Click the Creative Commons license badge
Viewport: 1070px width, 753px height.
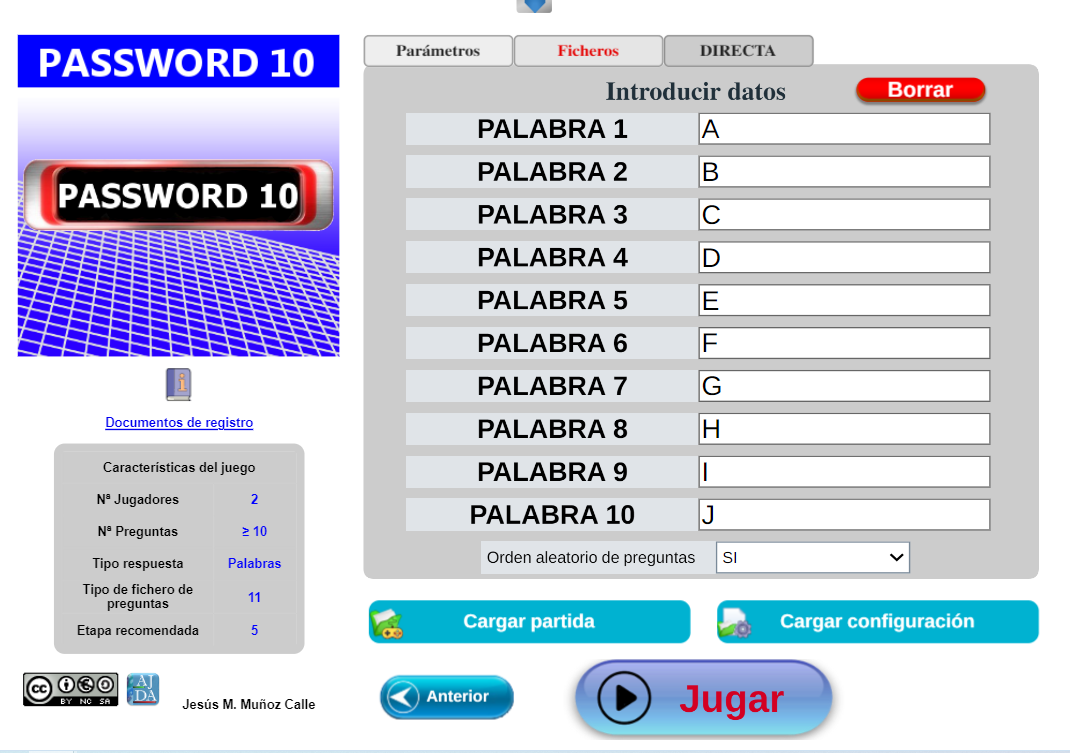[x=70, y=689]
